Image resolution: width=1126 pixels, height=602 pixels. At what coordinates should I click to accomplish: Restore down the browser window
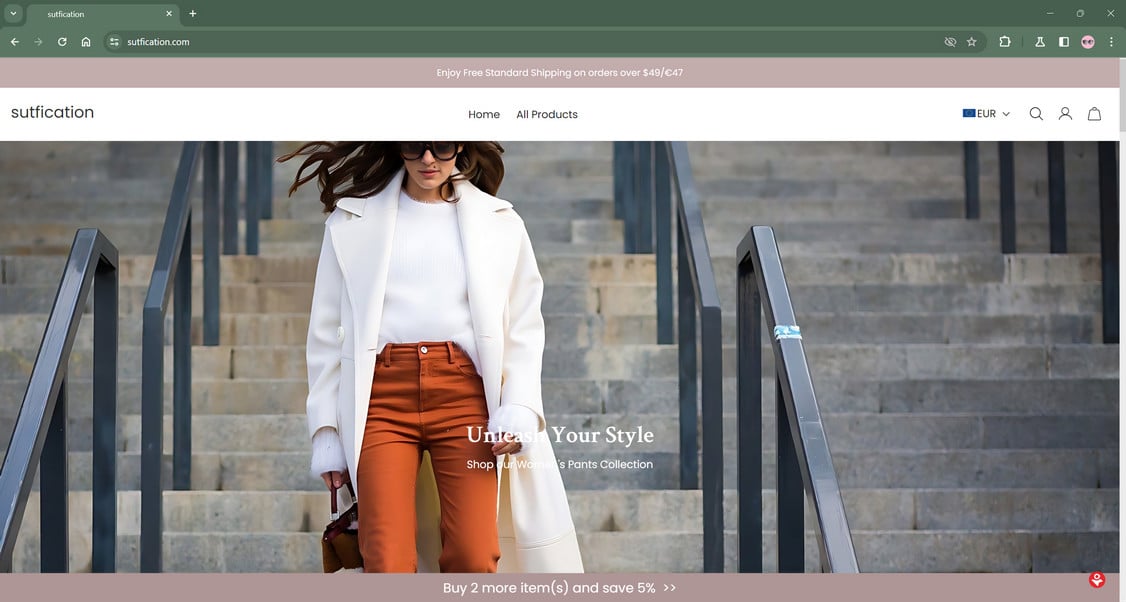coord(1080,14)
